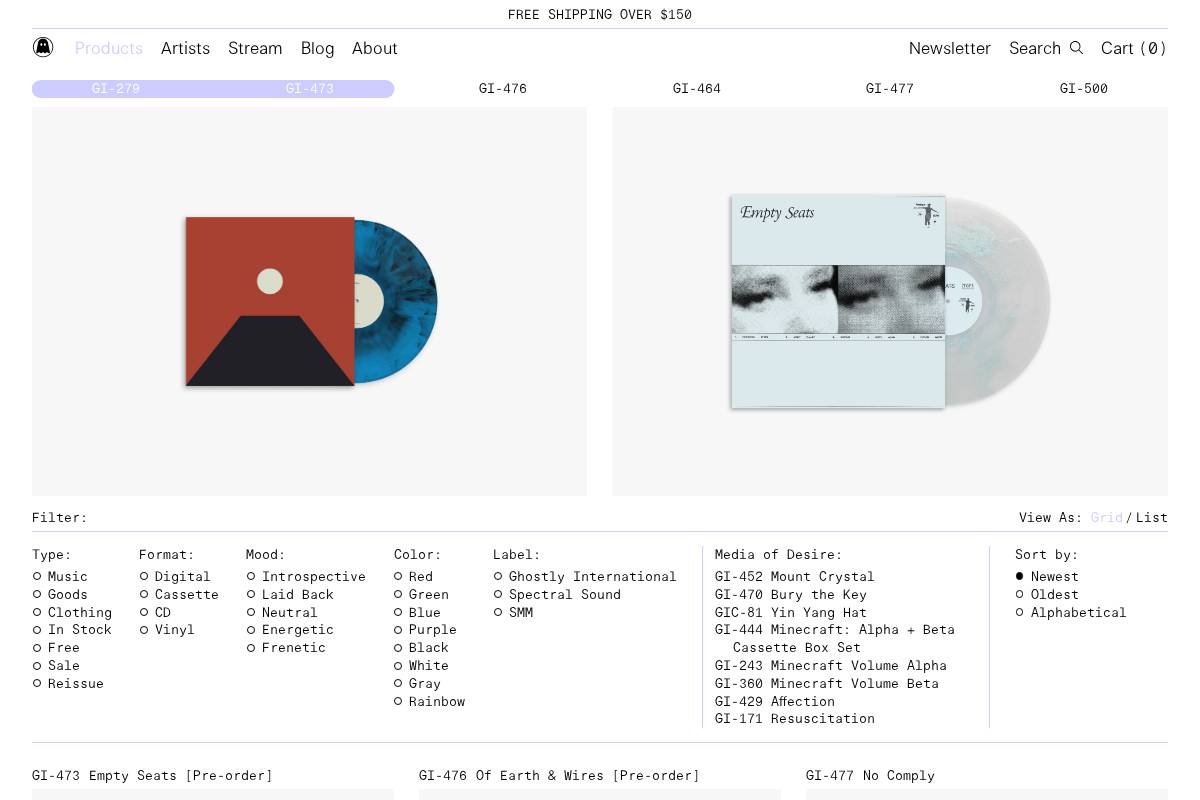Click the Ghostly ghost logo icon
This screenshot has width=1200, height=800.
click(43, 47)
